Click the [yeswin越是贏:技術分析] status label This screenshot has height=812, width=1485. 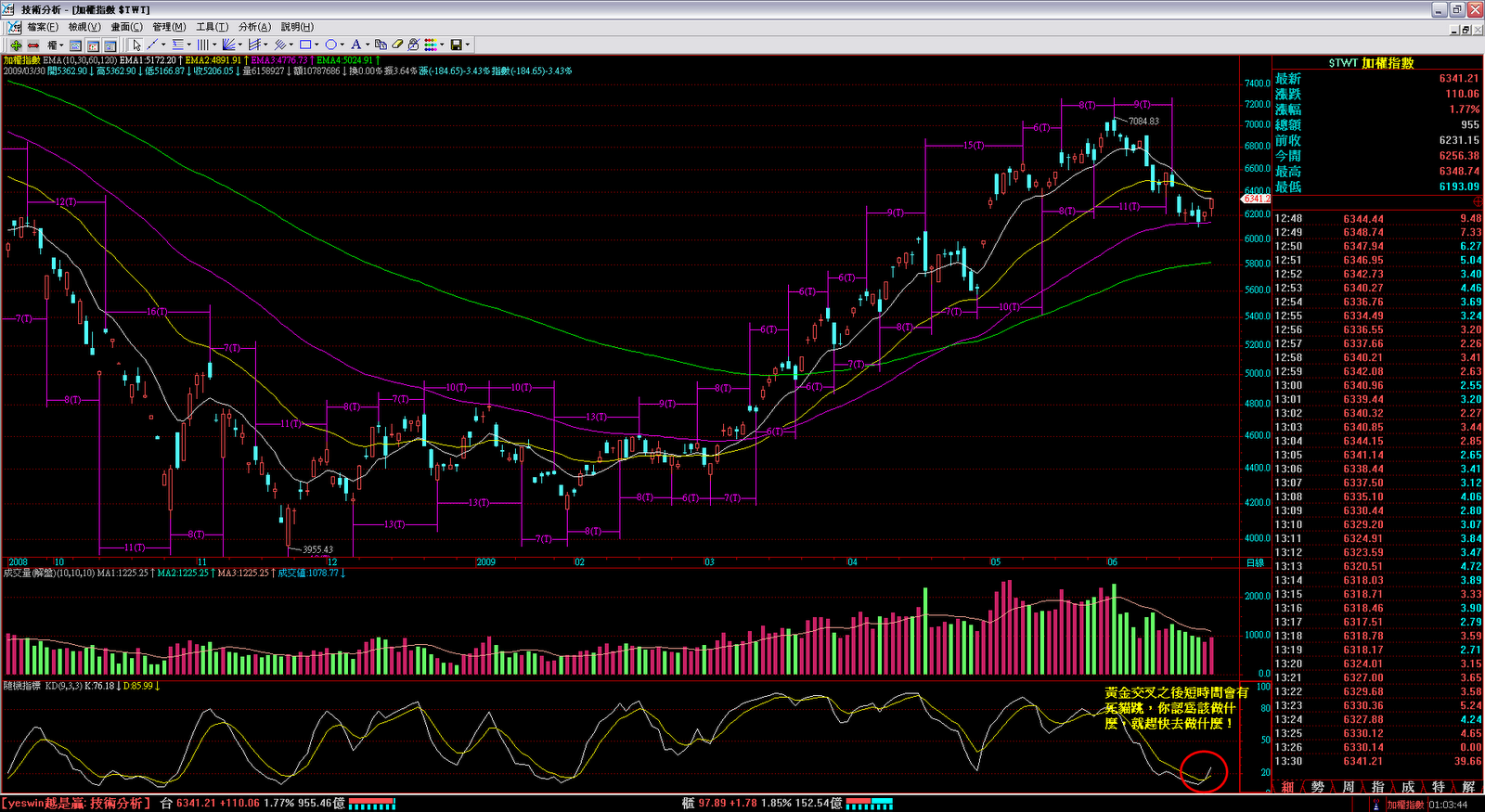coord(75,804)
